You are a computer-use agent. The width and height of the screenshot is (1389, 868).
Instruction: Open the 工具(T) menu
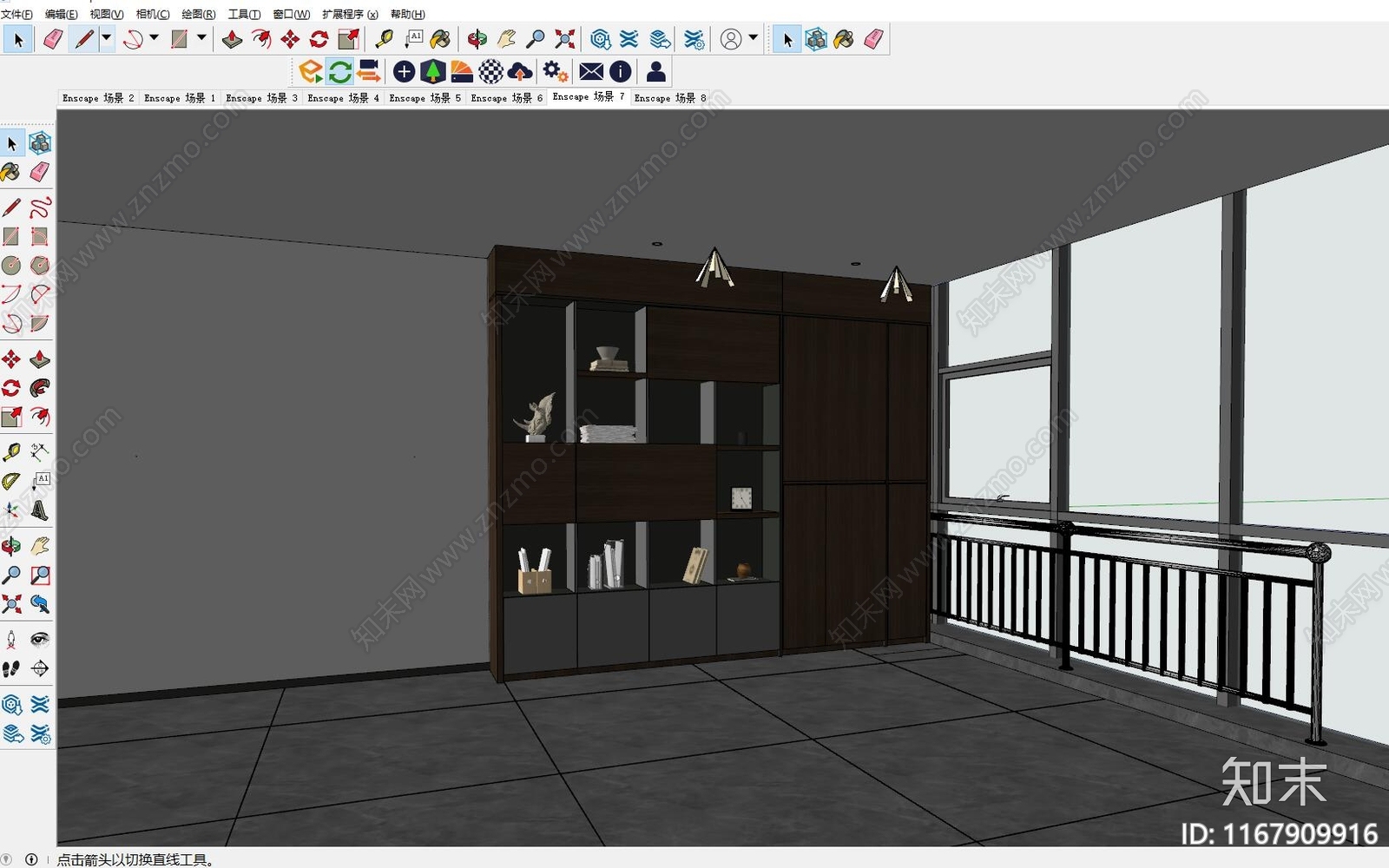[x=244, y=14]
